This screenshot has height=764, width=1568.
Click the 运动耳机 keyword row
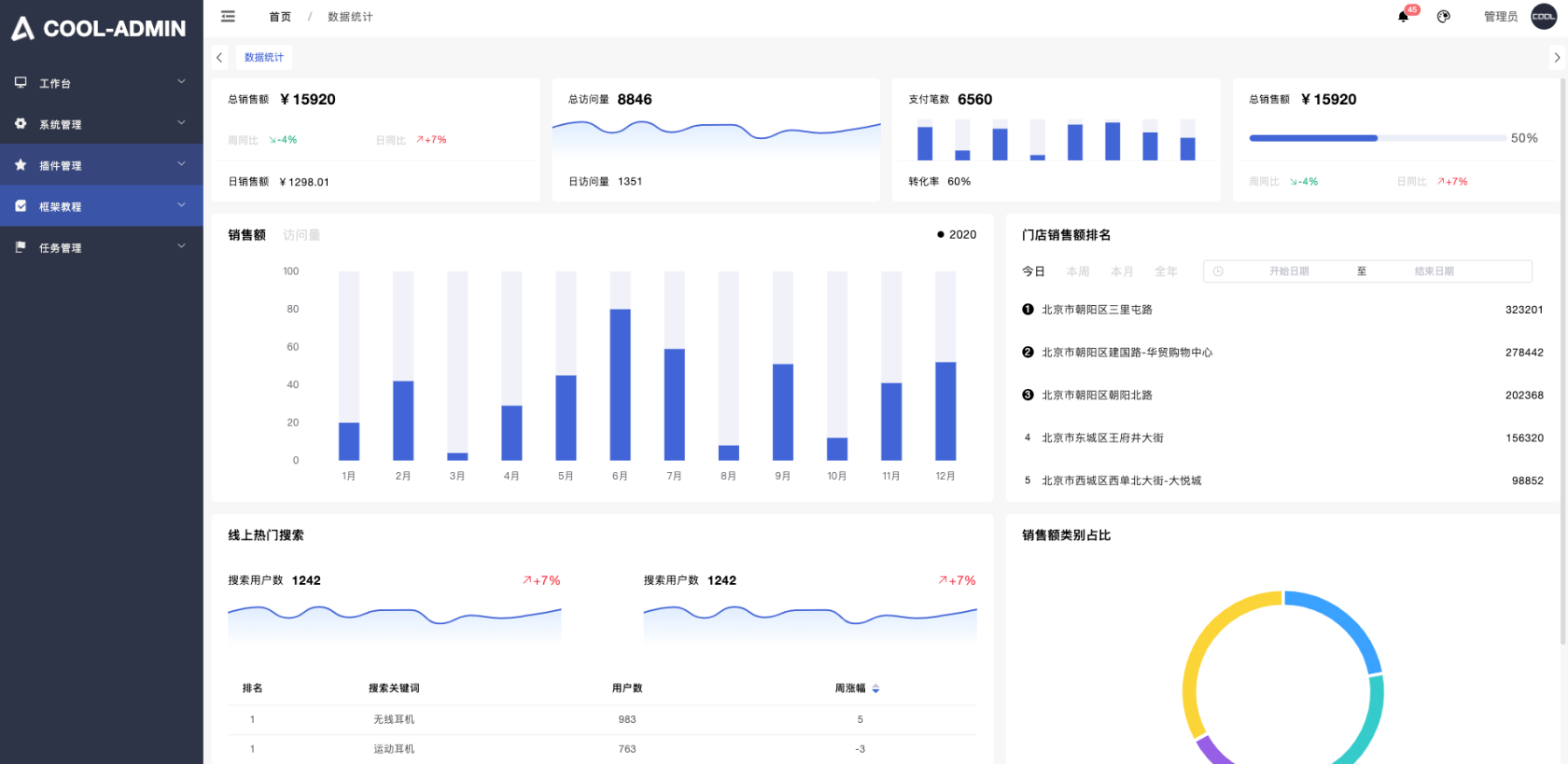coord(602,749)
